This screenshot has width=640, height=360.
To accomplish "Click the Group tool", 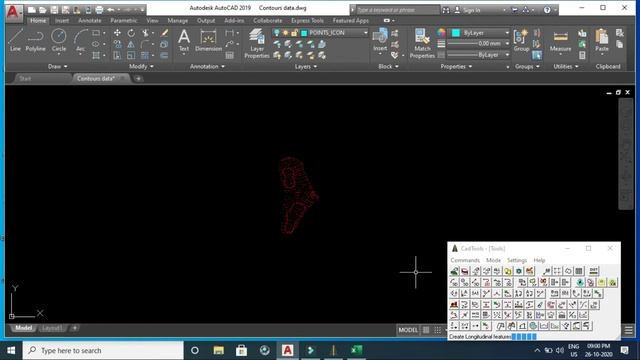I will point(521,40).
